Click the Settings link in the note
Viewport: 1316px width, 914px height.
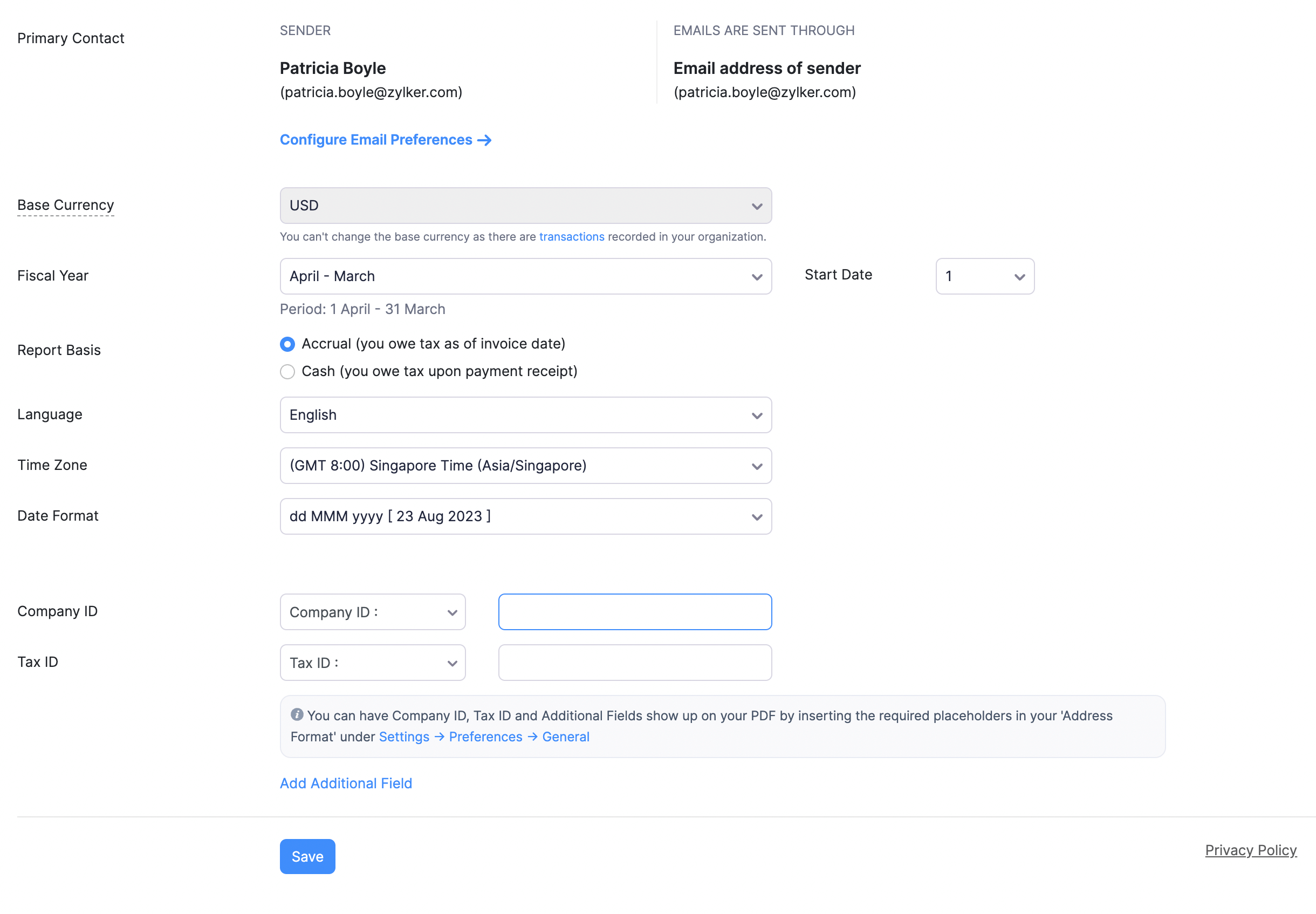pyautogui.click(x=404, y=736)
